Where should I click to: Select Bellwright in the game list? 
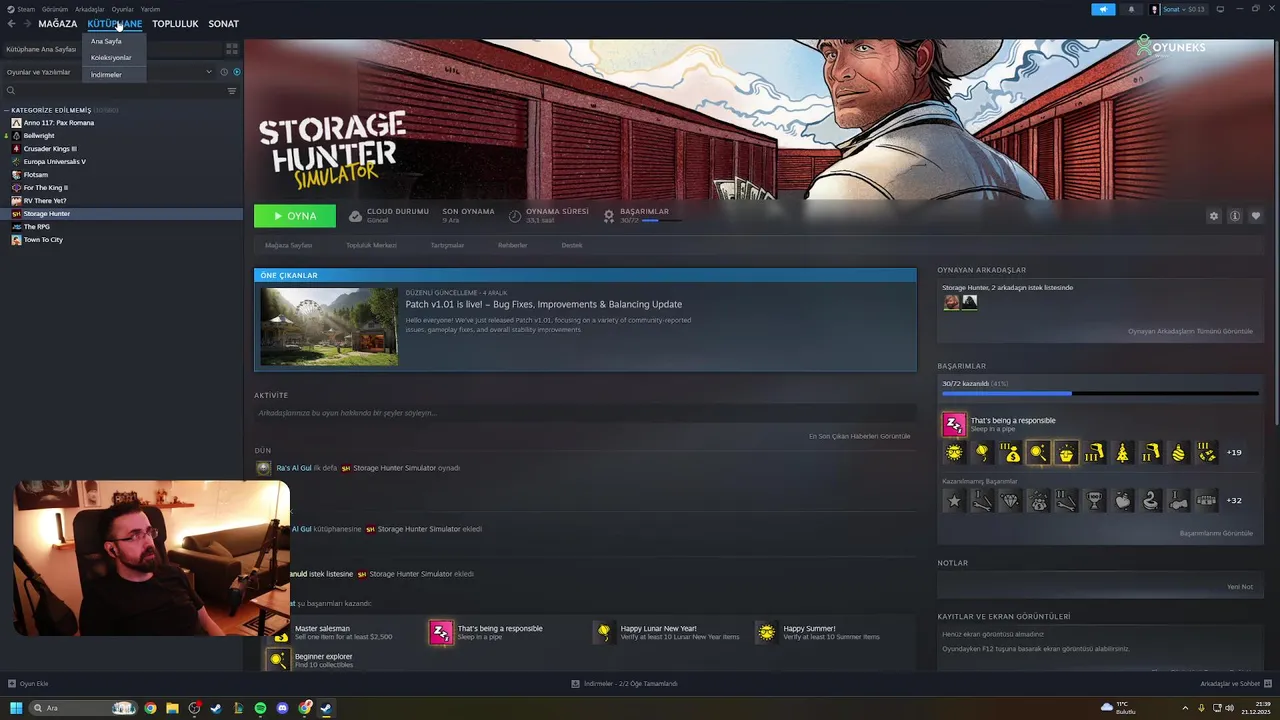pos(39,136)
